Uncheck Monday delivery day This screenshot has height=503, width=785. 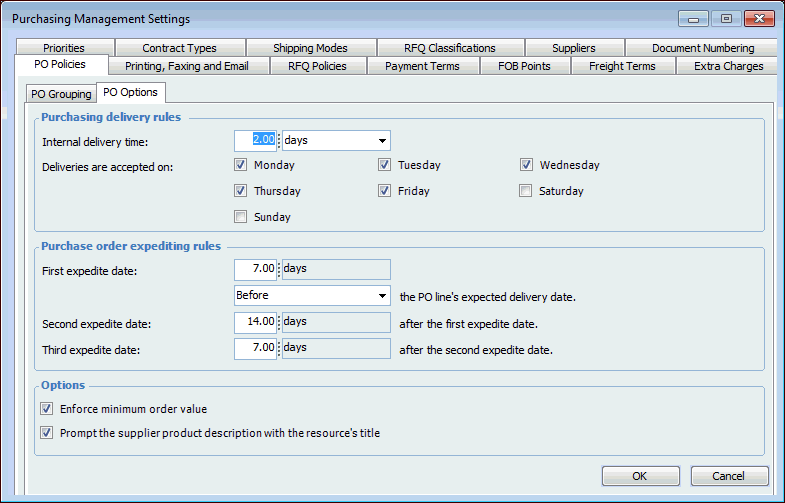pyautogui.click(x=240, y=165)
